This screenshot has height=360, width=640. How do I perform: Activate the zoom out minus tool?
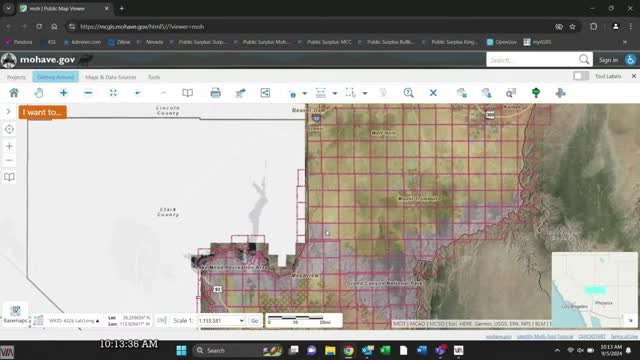click(x=88, y=93)
